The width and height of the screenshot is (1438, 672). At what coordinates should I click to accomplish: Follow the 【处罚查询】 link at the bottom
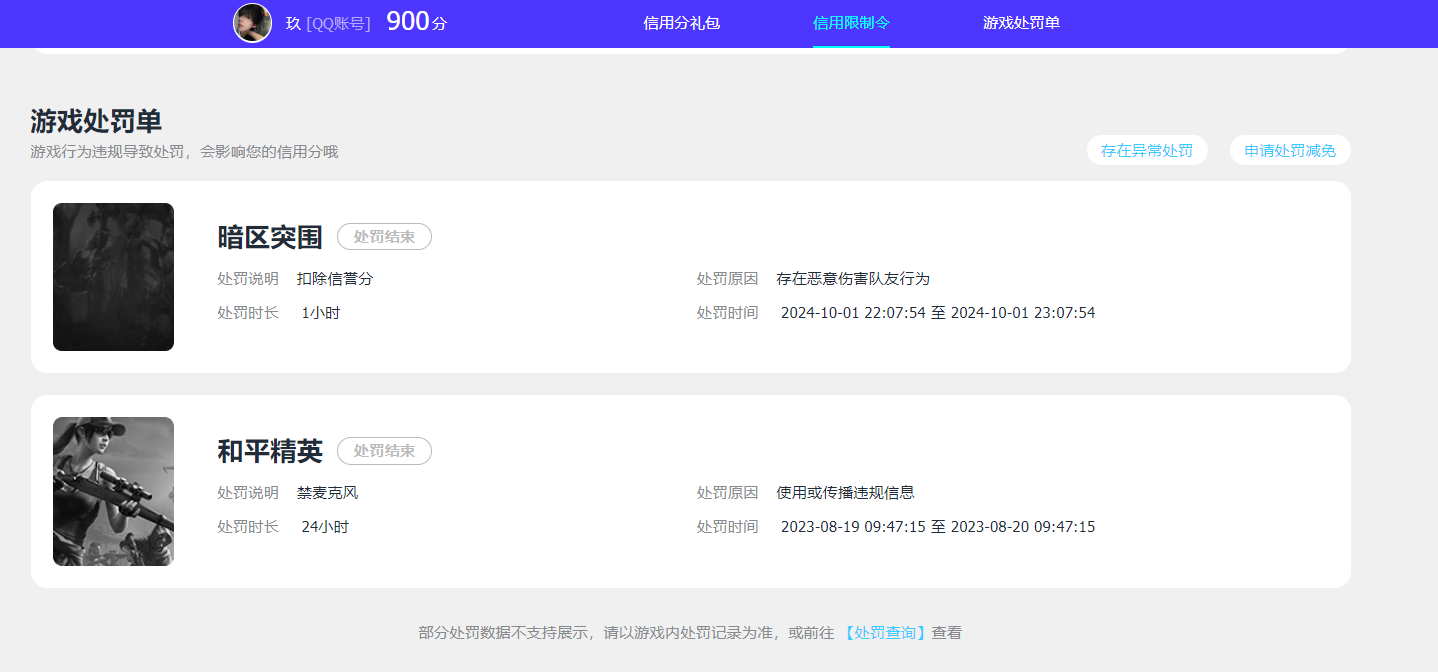[885, 633]
